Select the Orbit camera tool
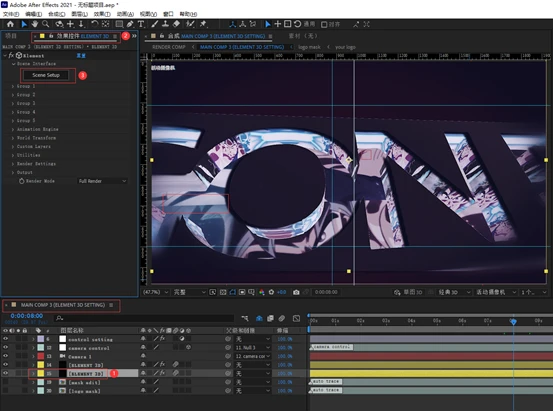 [59, 24]
